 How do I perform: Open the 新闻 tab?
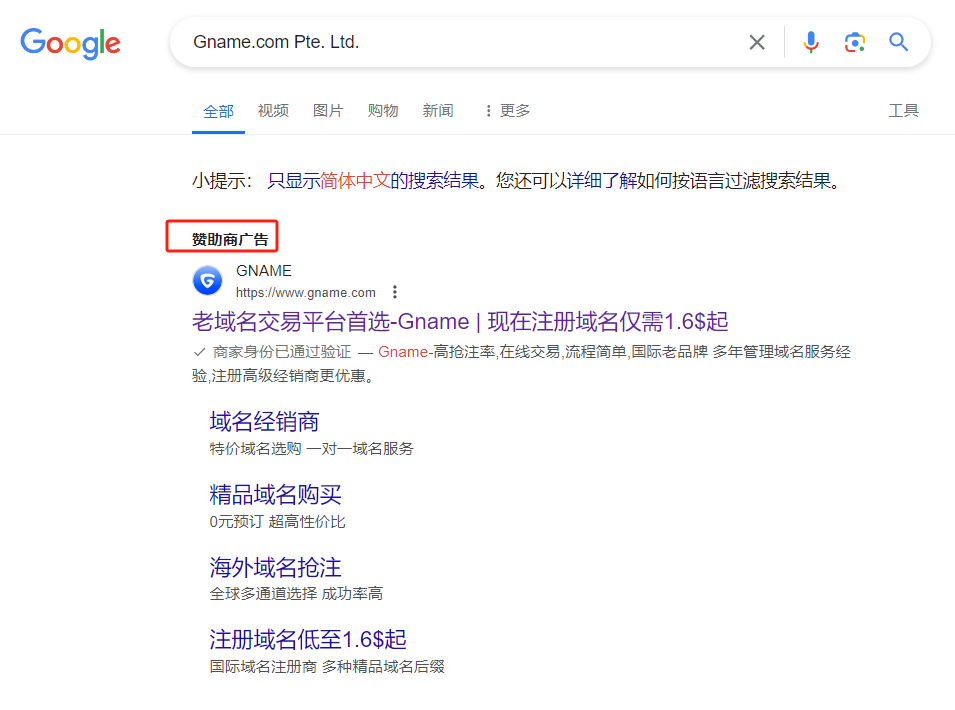[437, 110]
